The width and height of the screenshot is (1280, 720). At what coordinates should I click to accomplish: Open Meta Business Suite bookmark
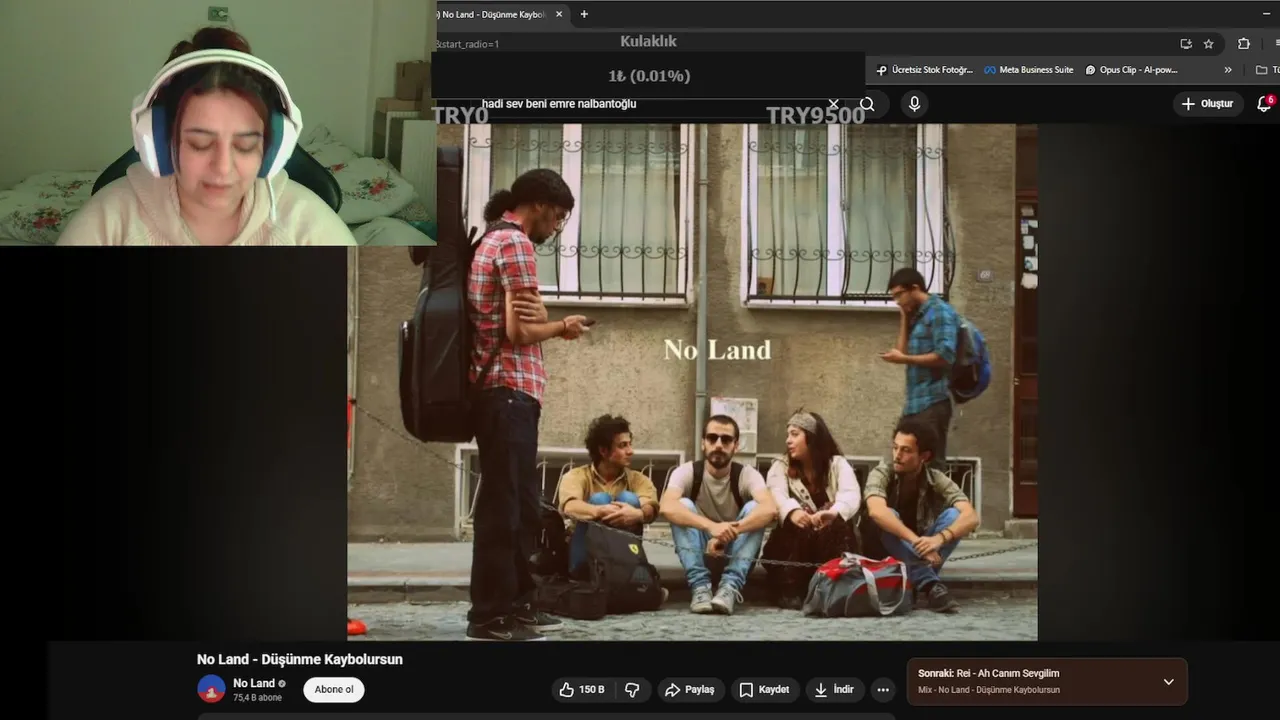pyautogui.click(x=1028, y=70)
